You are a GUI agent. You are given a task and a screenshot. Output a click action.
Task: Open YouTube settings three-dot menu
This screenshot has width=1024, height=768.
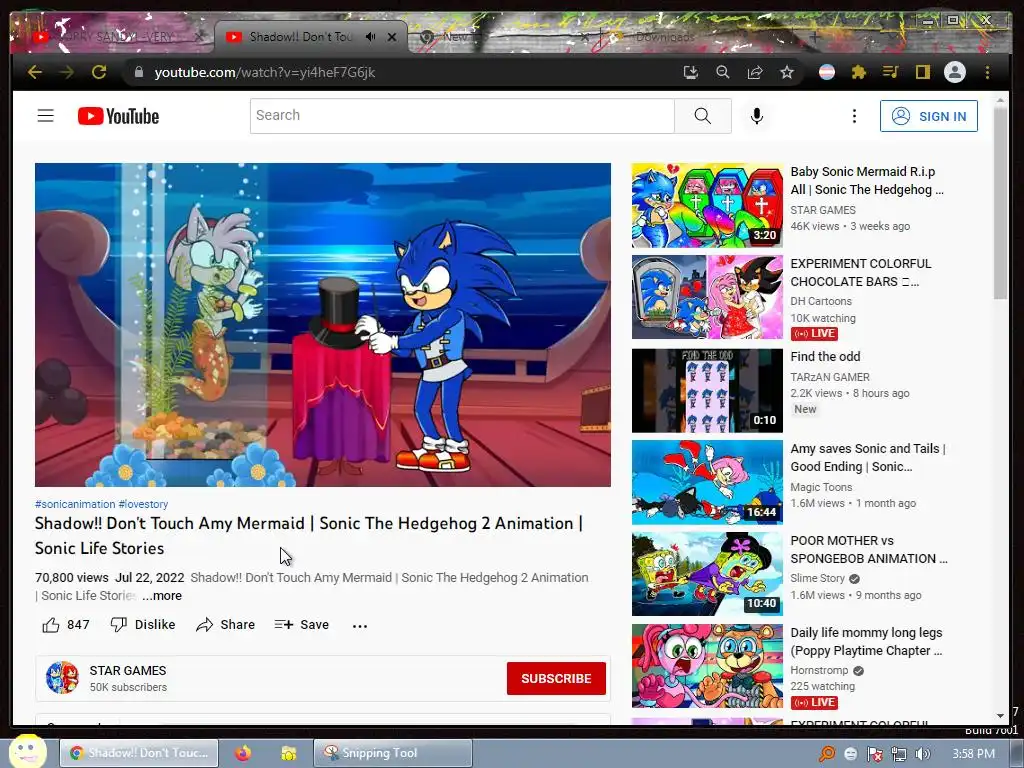(x=854, y=116)
